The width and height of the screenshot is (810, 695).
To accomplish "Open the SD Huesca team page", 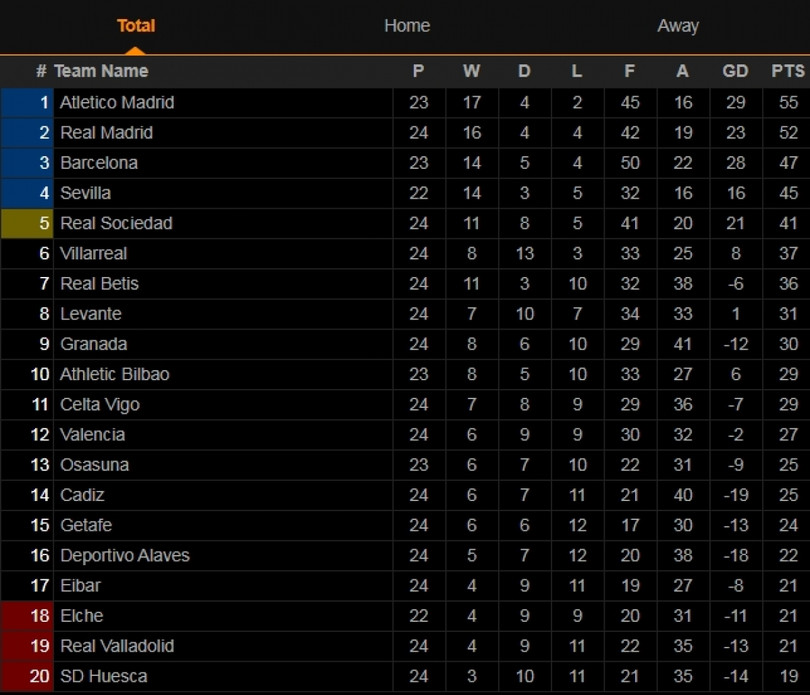I will (103, 676).
